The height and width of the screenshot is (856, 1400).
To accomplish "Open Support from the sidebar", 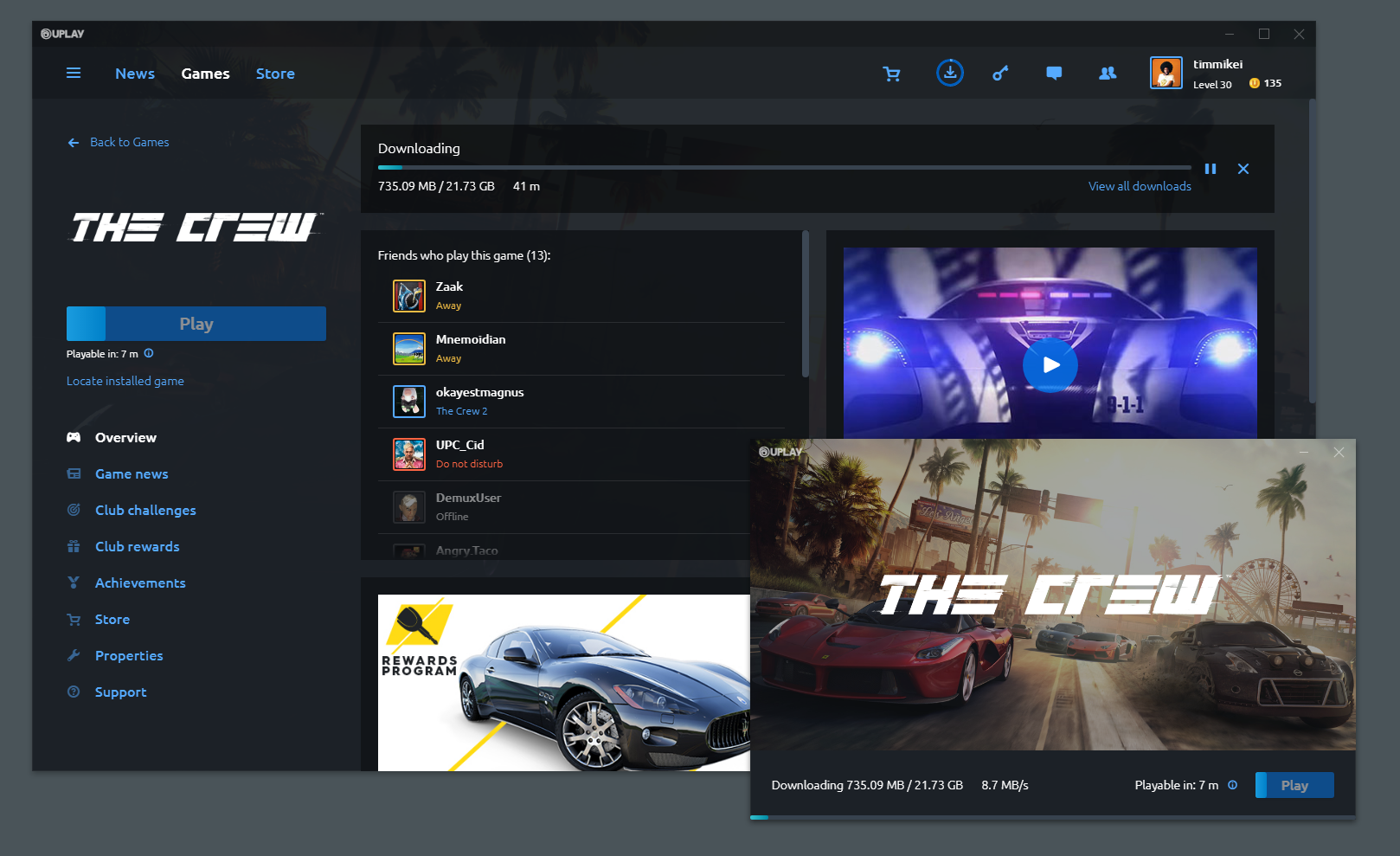I will tap(120, 692).
